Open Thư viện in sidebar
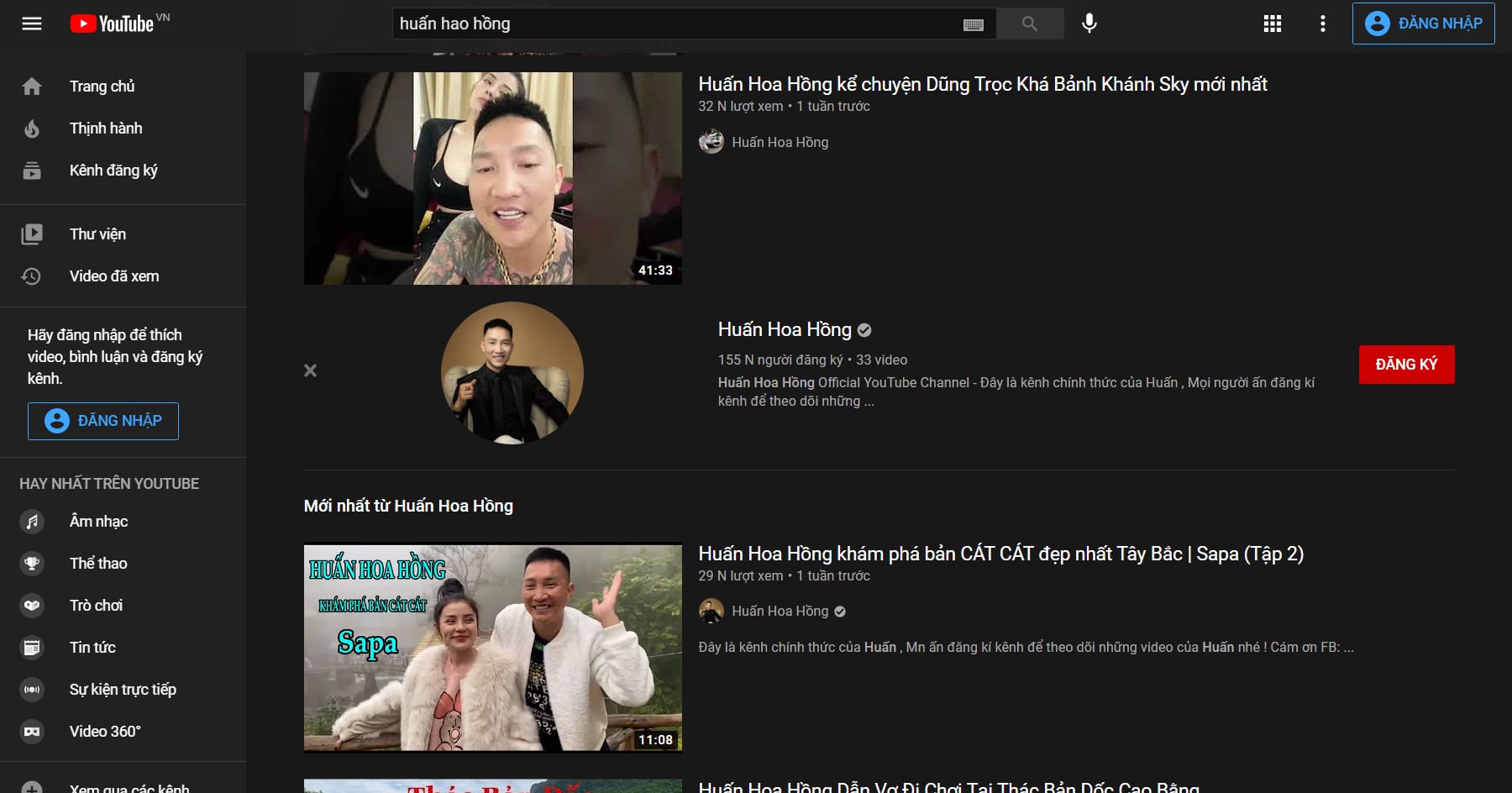Image resolution: width=1512 pixels, height=793 pixels. (x=123, y=234)
